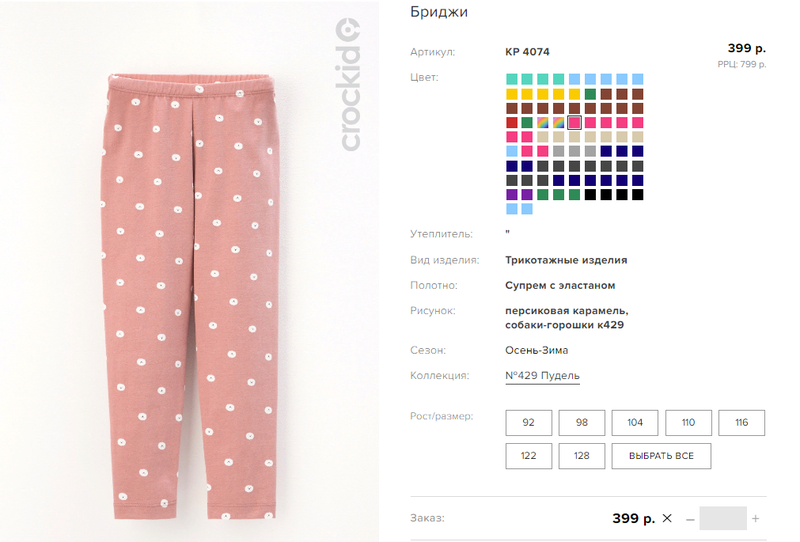Select size 128
The height and width of the screenshot is (542, 800).
582,456
